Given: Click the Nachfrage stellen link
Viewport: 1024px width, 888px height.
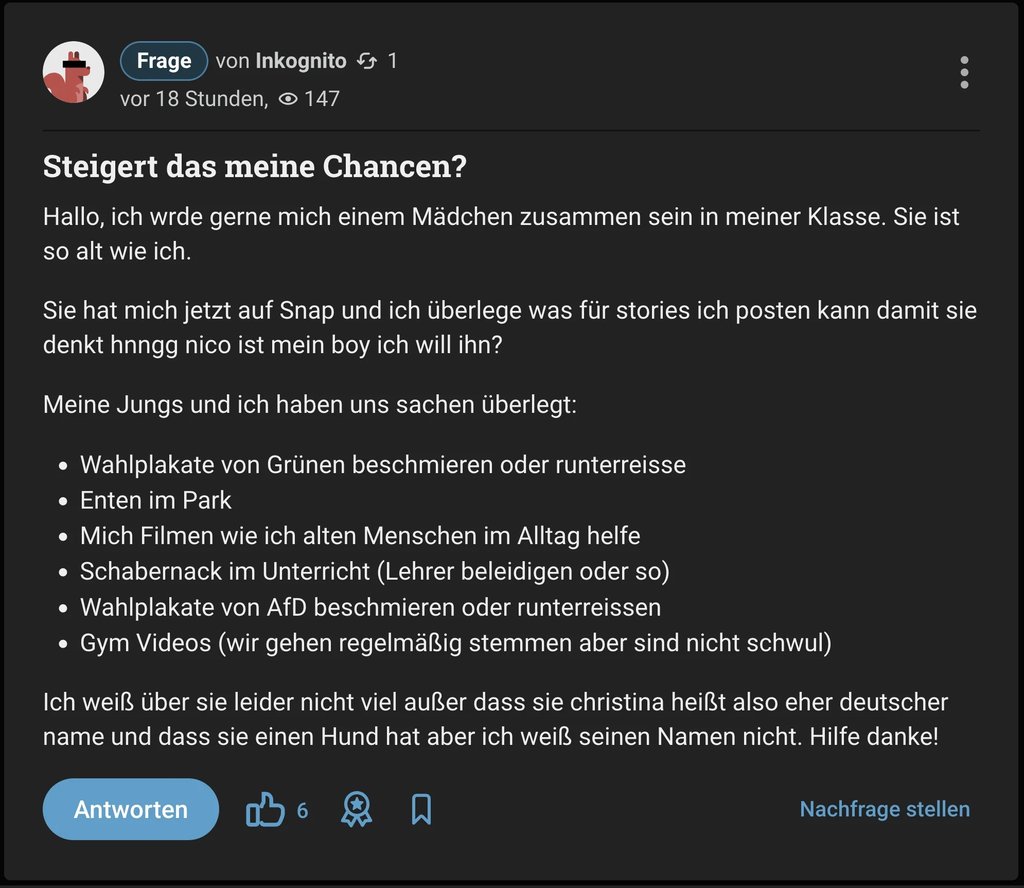Looking at the screenshot, I should pos(884,809).
